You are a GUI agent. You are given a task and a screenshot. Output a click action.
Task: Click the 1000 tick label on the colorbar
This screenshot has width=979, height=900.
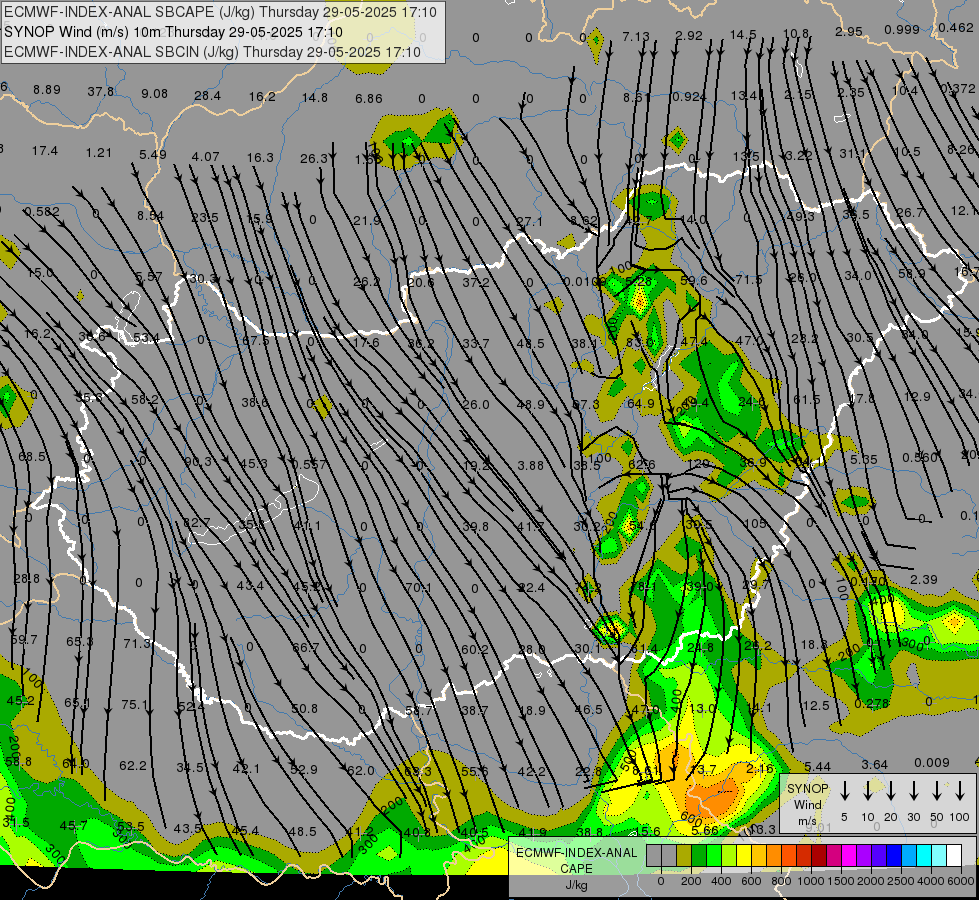click(x=811, y=881)
